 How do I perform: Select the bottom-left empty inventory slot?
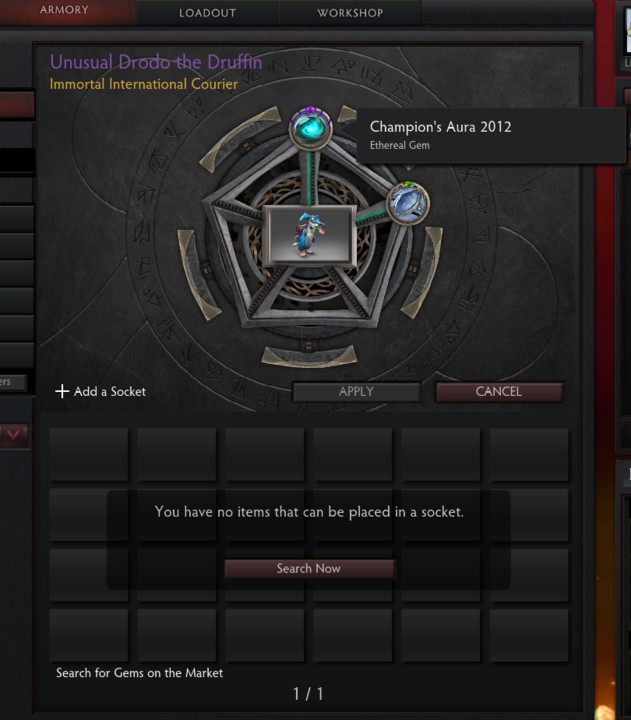[89, 635]
